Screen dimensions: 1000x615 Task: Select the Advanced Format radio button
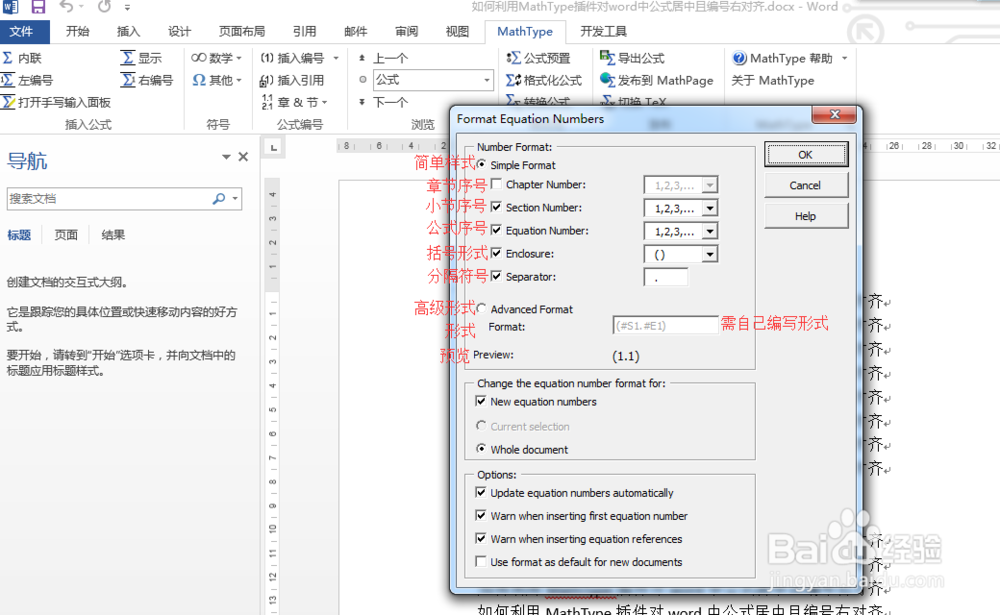(482, 309)
